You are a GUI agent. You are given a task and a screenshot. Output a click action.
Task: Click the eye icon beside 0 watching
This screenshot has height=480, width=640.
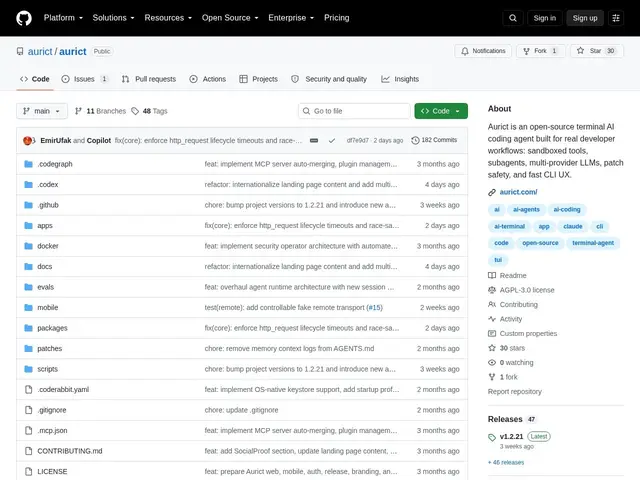click(x=492, y=362)
